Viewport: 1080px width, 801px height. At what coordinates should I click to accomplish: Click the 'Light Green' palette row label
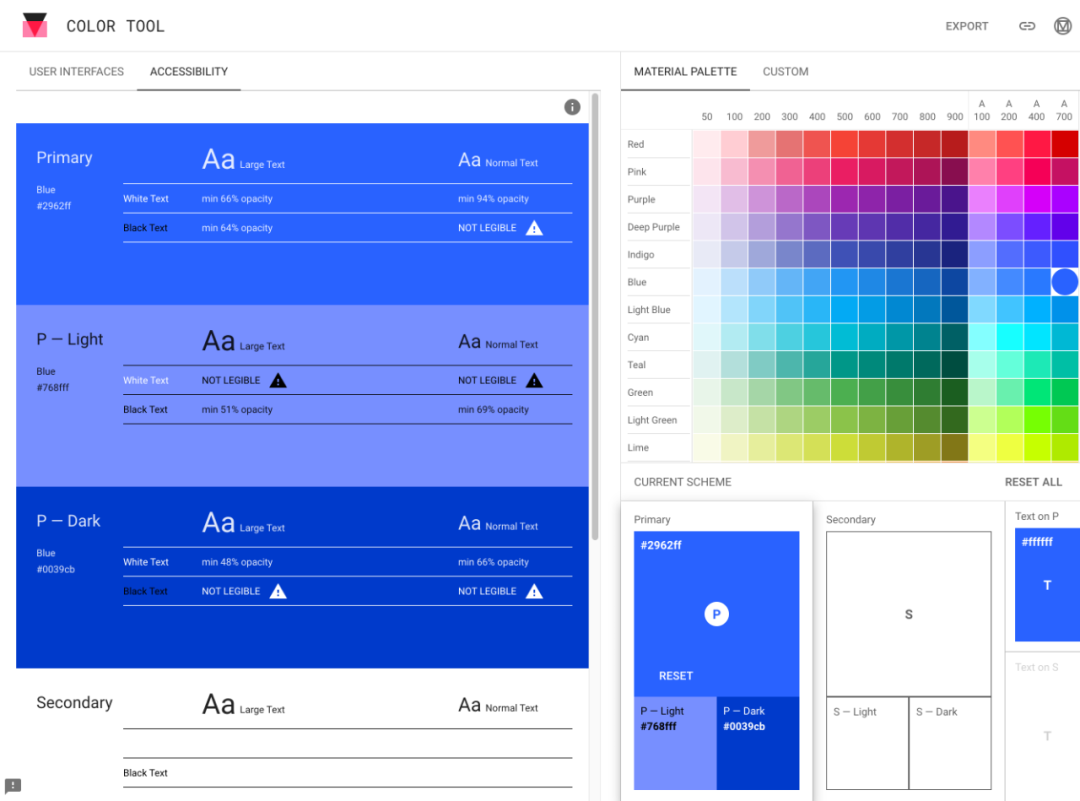(652, 419)
